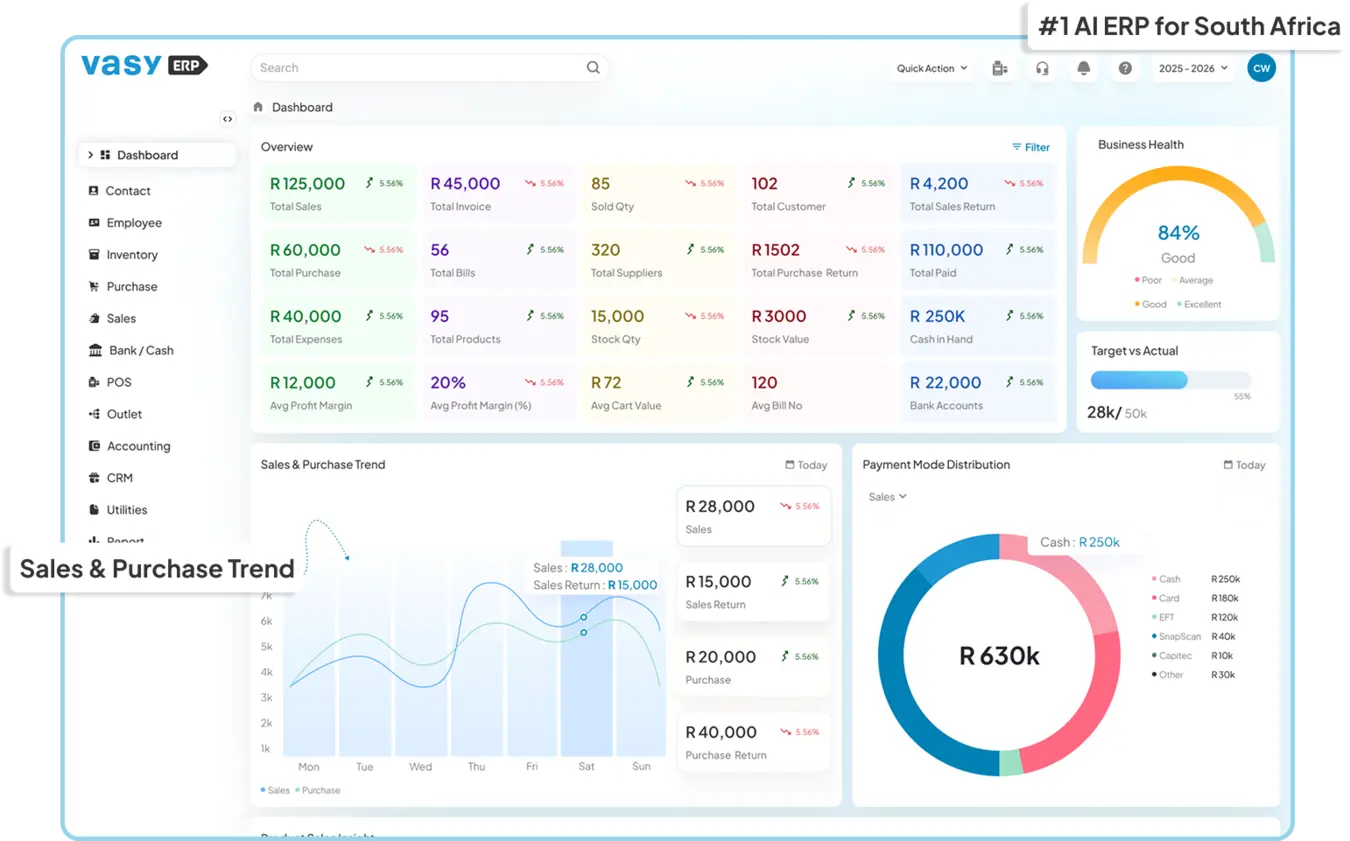Click the CW profile avatar
The height and width of the screenshot is (841, 1350).
[1261, 68]
